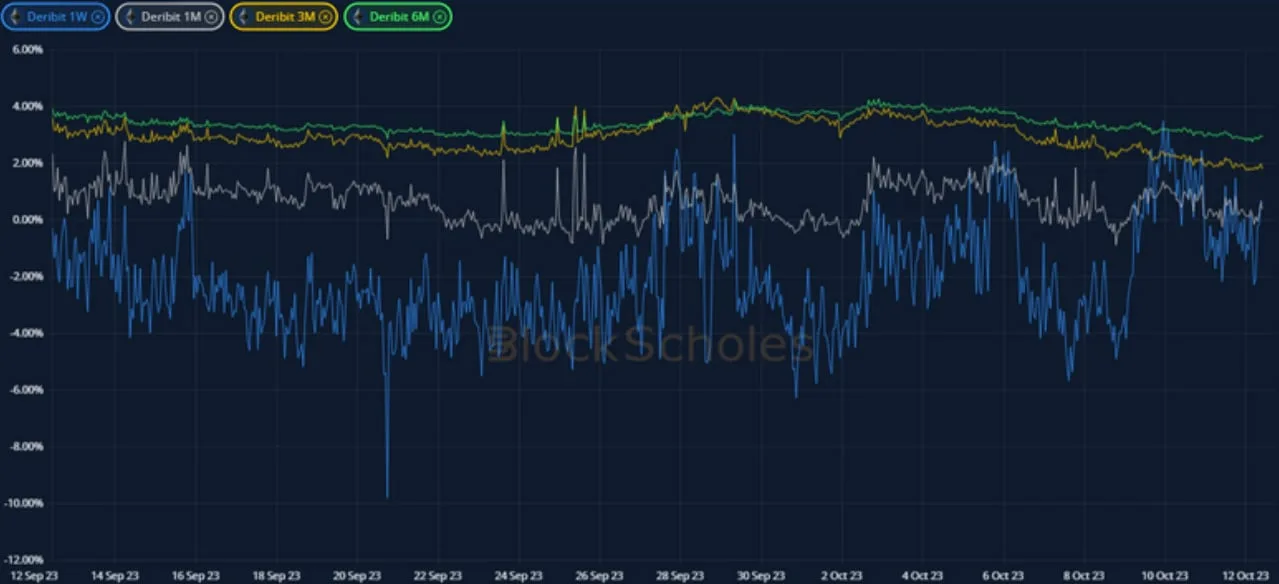Image resolution: width=1279 pixels, height=584 pixels.
Task: Click the -2.00% y-axis label
Action: pyautogui.click(x=25, y=276)
